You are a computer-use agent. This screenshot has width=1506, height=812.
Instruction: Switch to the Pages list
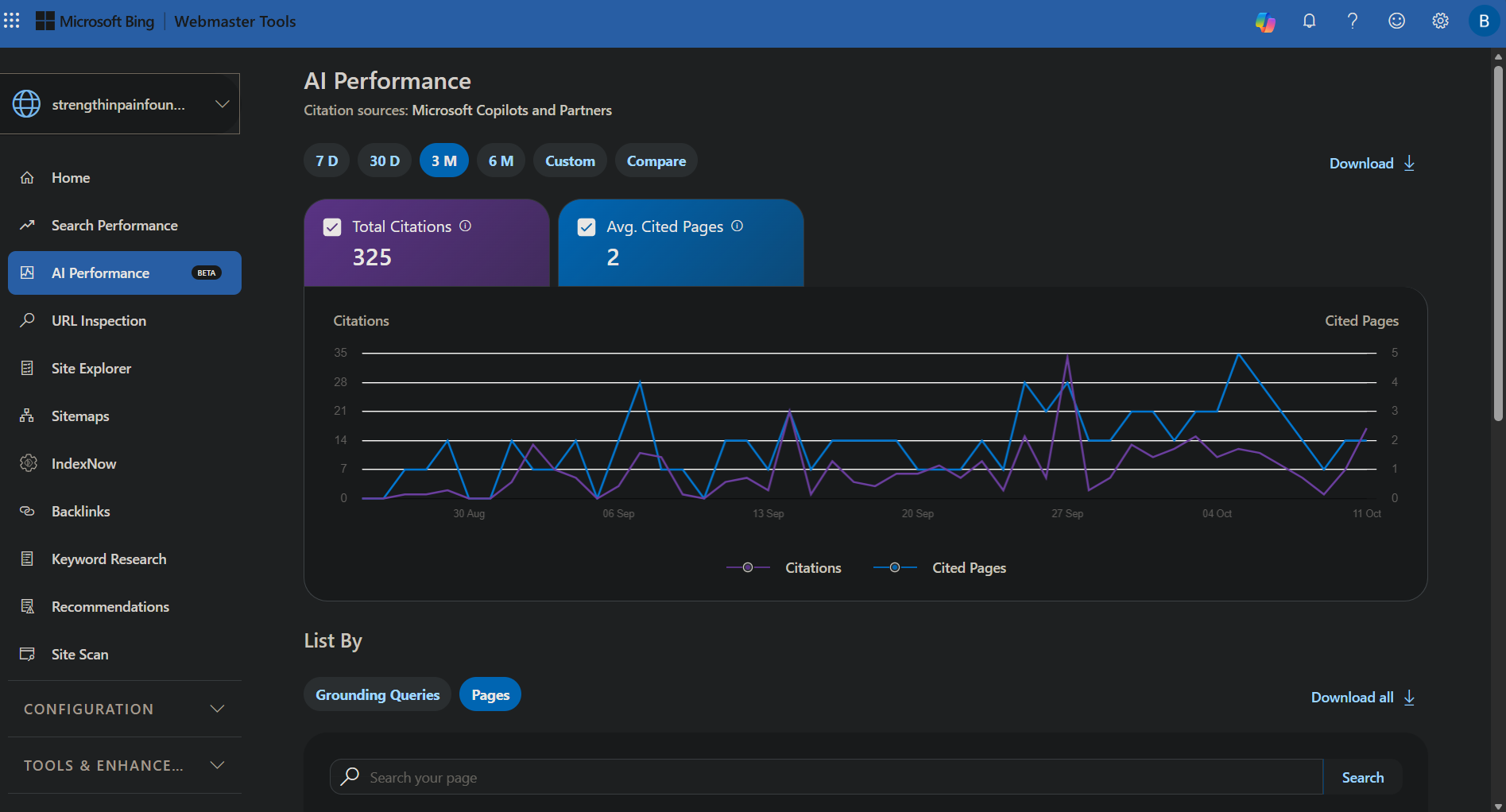click(490, 694)
